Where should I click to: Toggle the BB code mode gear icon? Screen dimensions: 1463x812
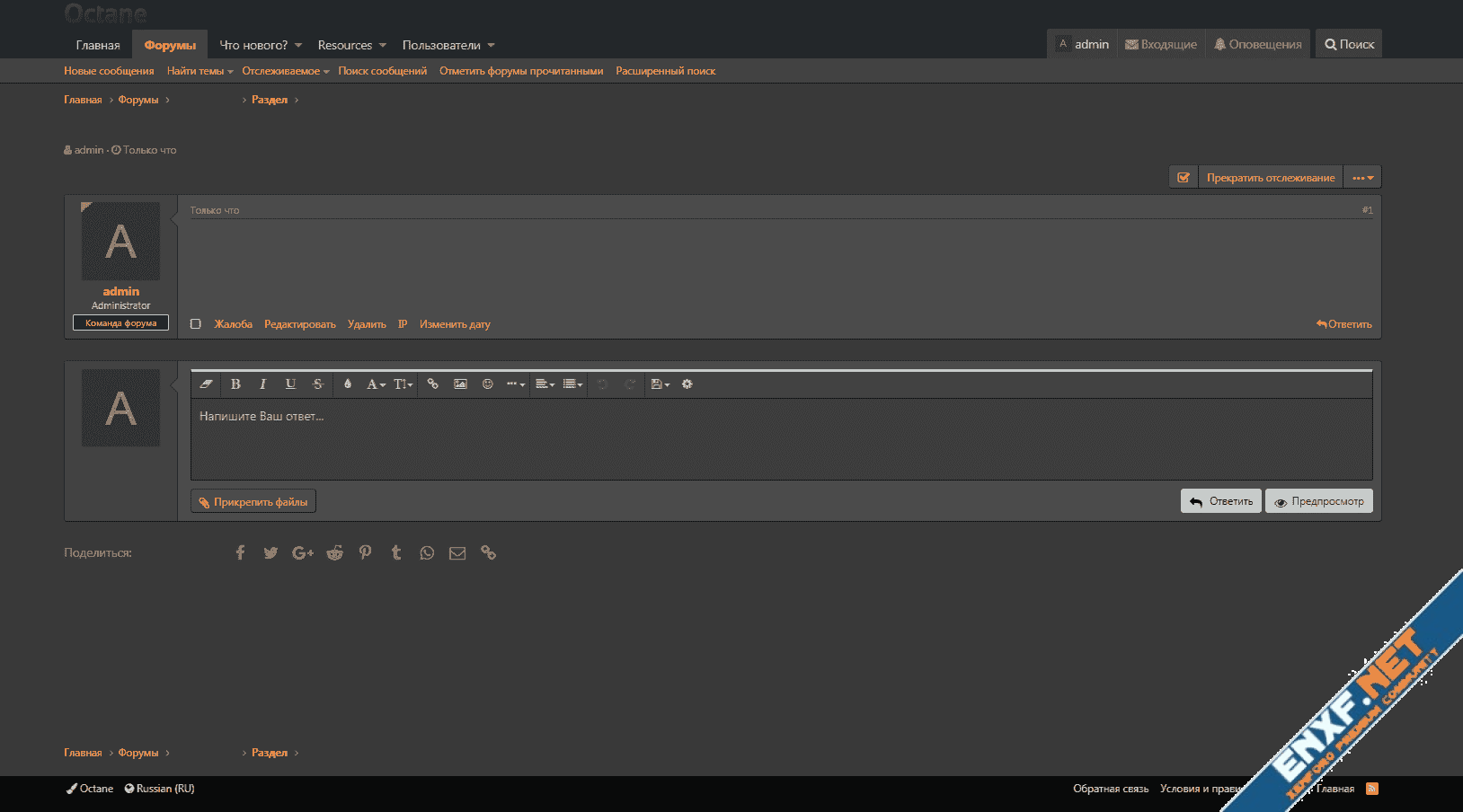coord(687,384)
